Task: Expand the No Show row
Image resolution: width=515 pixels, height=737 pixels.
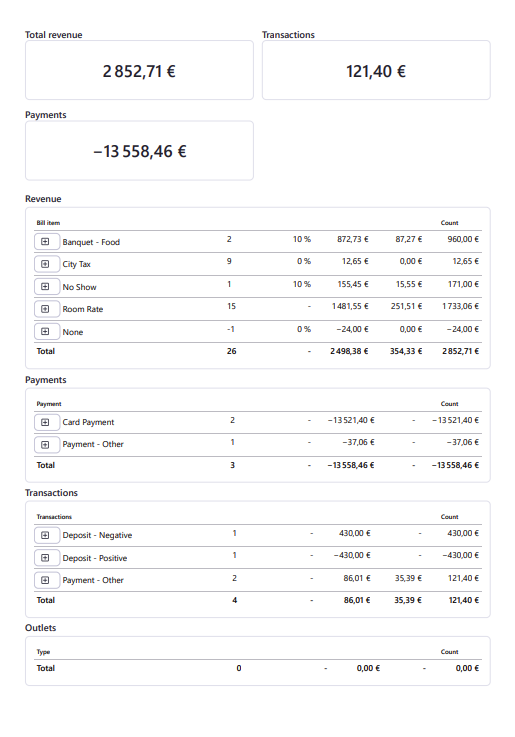Action: coord(47,287)
